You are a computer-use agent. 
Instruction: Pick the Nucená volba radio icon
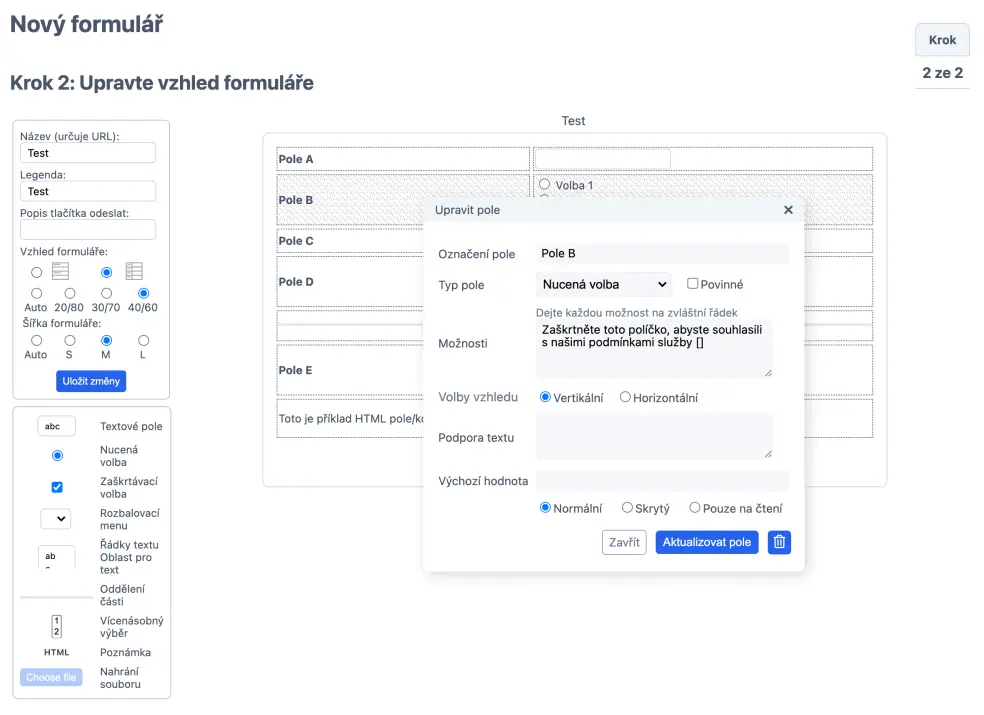pos(57,456)
